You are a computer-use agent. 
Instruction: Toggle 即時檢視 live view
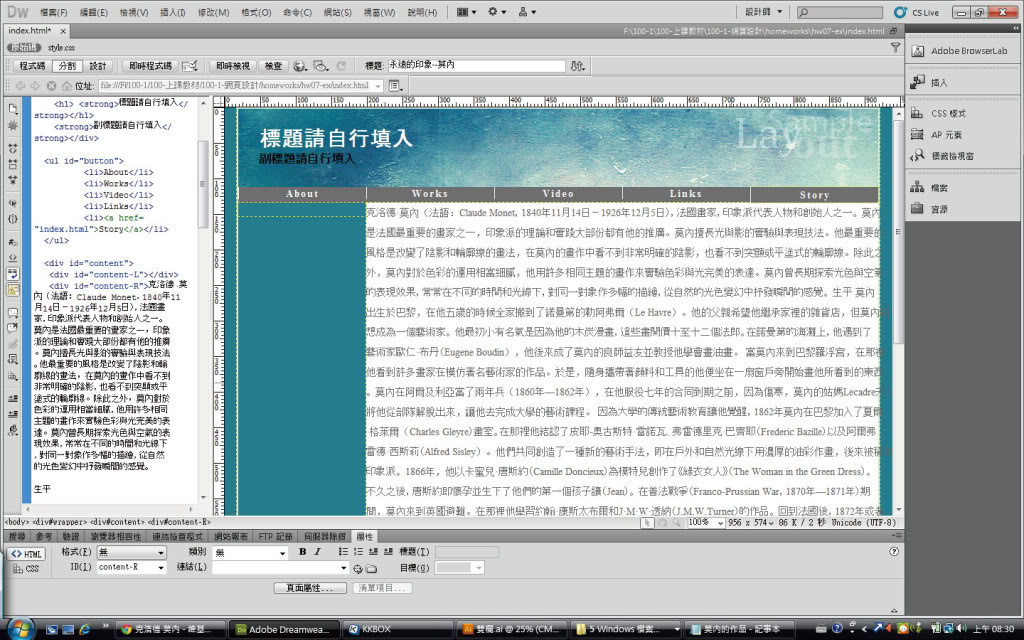(x=233, y=66)
